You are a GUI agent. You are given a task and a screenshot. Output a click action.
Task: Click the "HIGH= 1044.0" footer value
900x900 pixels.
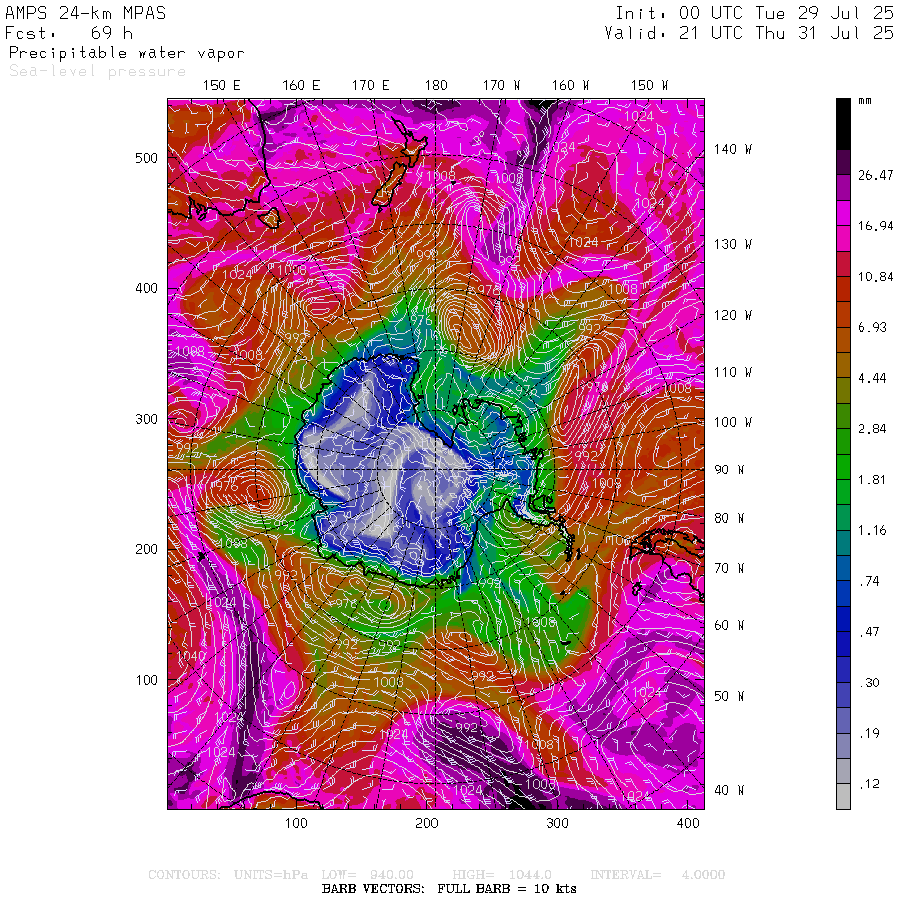coord(502,875)
